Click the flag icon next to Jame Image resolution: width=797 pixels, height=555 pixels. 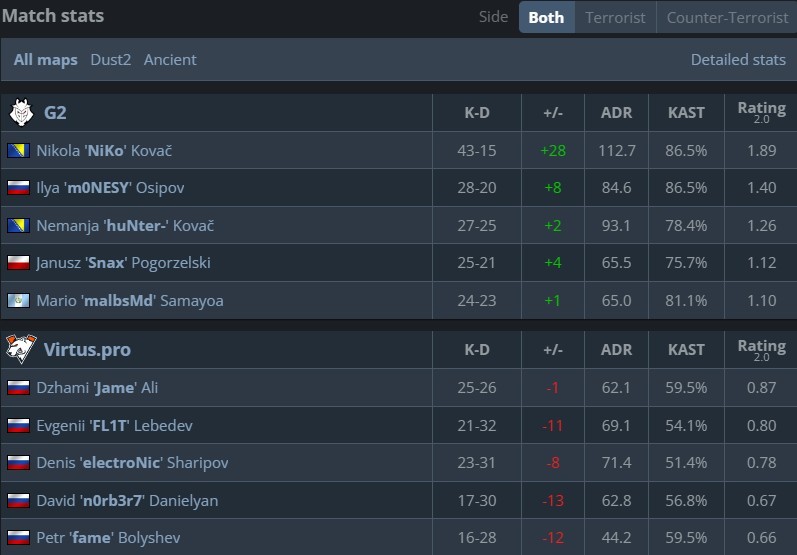tap(17, 388)
